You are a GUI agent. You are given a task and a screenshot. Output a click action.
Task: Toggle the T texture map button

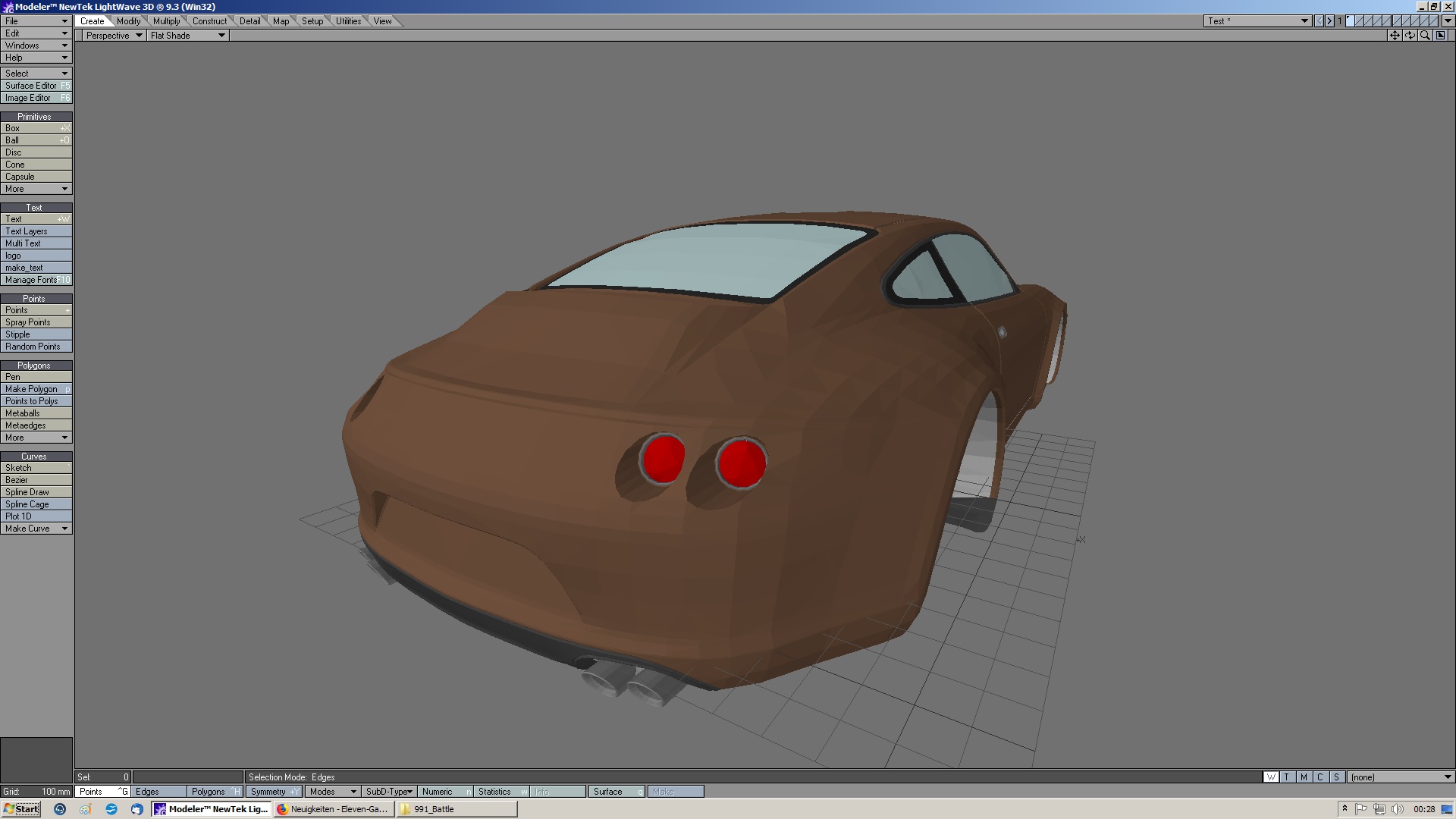point(1287,777)
